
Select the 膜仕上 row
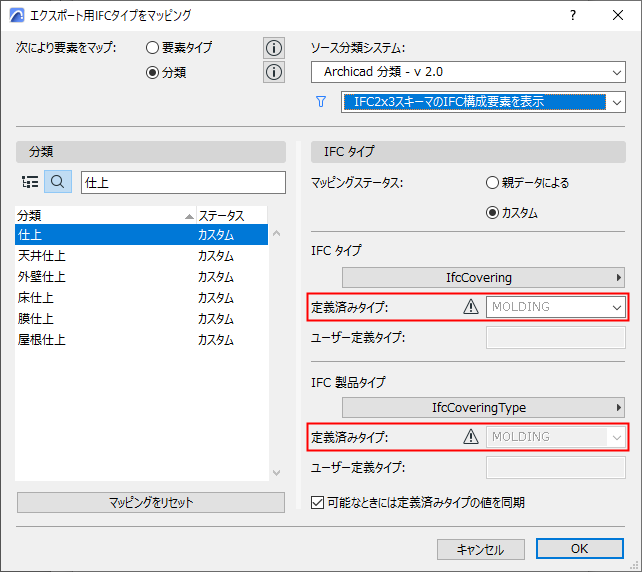pos(141,319)
